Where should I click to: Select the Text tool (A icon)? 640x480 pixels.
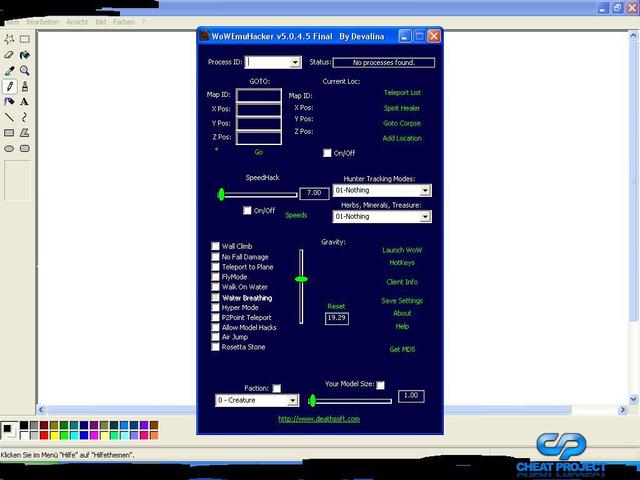coord(24,102)
